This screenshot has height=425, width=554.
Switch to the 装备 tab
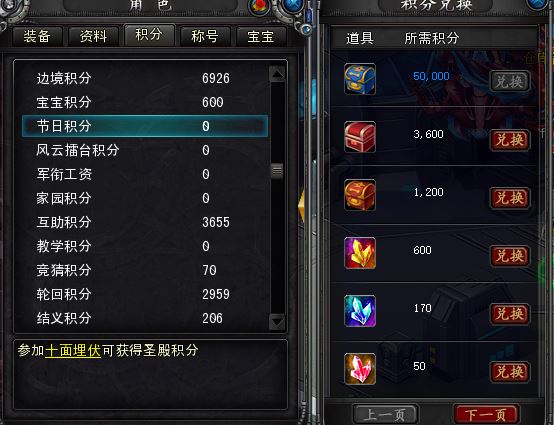pyautogui.click(x=37, y=36)
